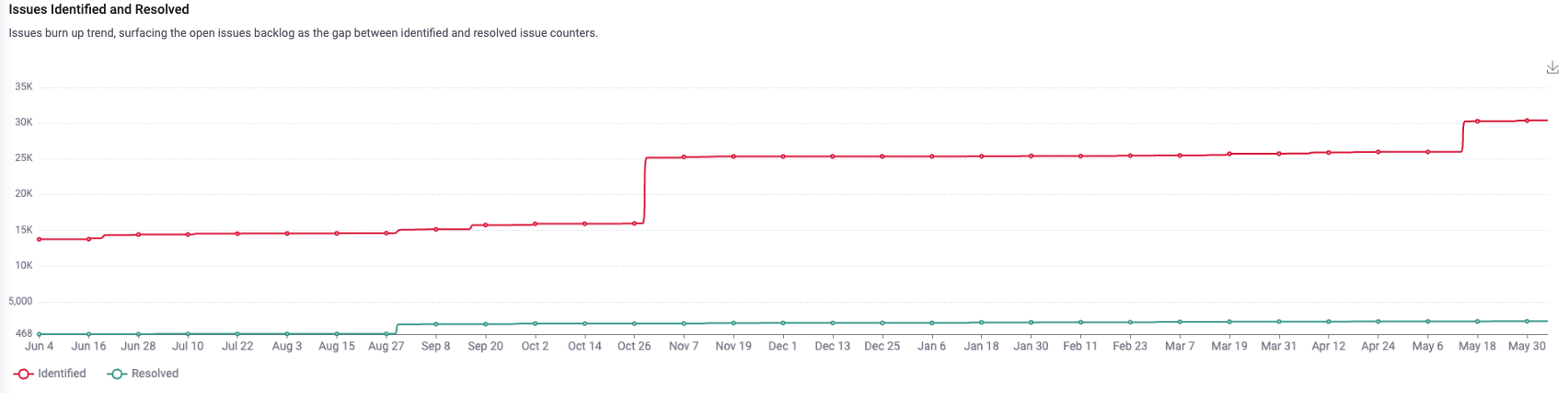Select Identified data point at Jan 18

tap(982, 156)
